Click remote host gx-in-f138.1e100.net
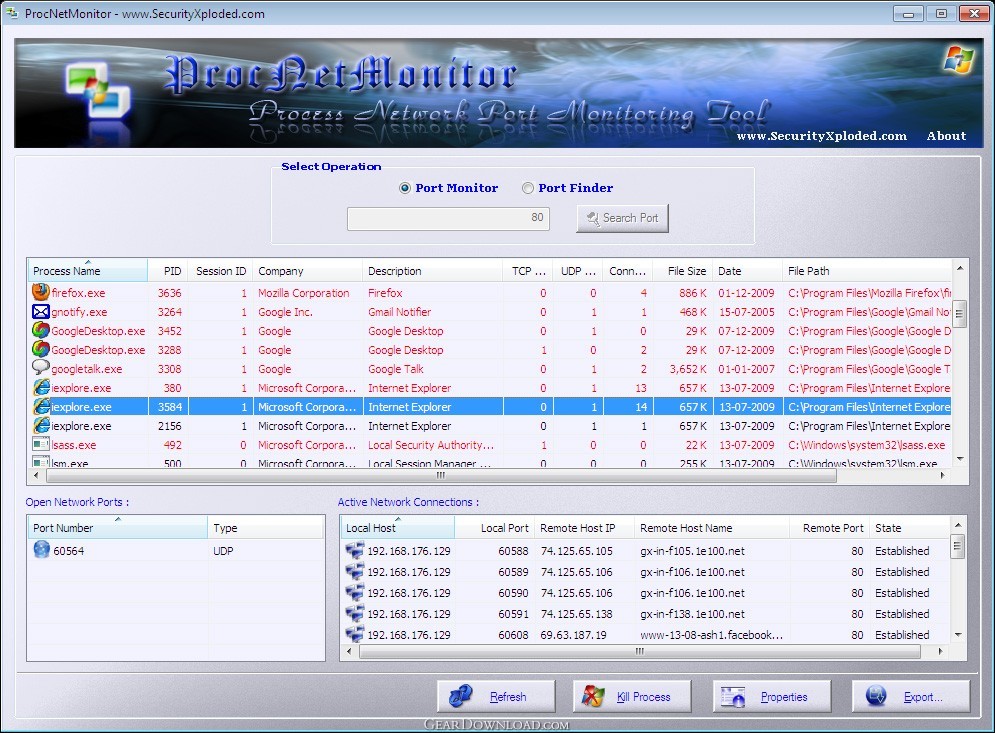The height and width of the screenshot is (733, 995). [692, 614]
